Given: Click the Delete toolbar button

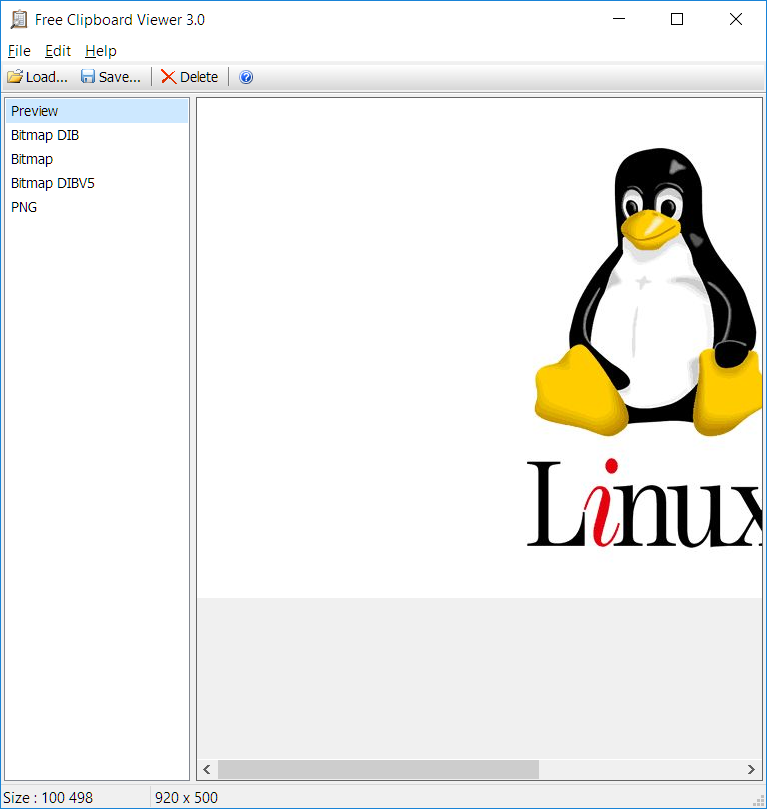Looking at the screenshot, I should [x=189, y=77].
